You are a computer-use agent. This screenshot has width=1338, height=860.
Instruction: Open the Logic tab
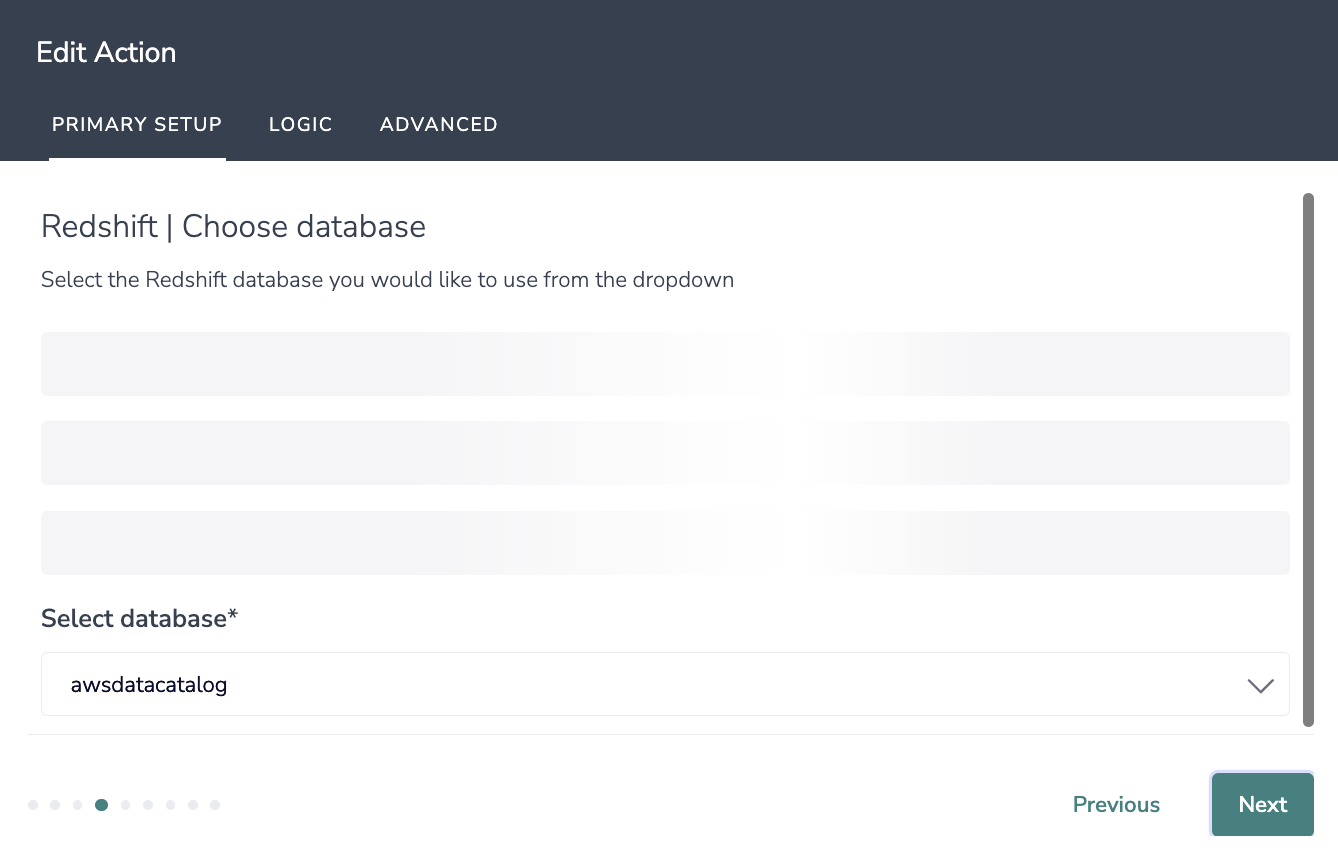click(x=300, y=125)
